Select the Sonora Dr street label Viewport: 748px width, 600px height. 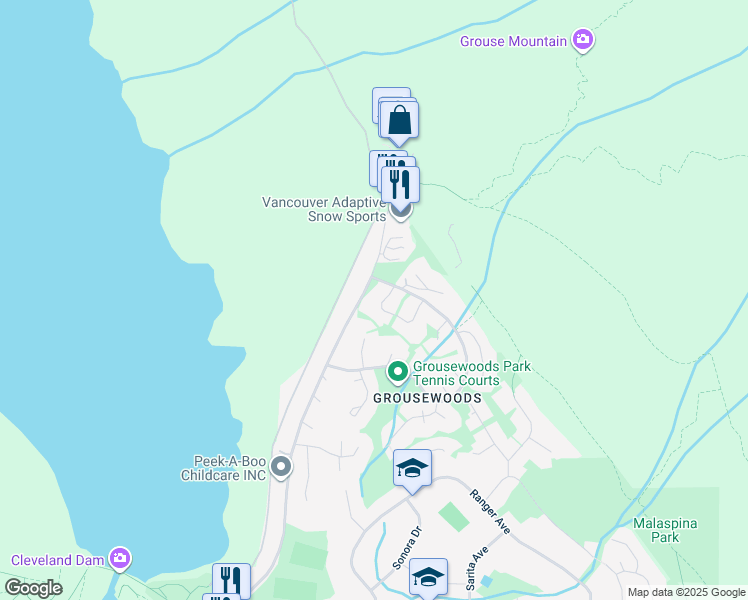pyautogui.click(x=408, y=548)
